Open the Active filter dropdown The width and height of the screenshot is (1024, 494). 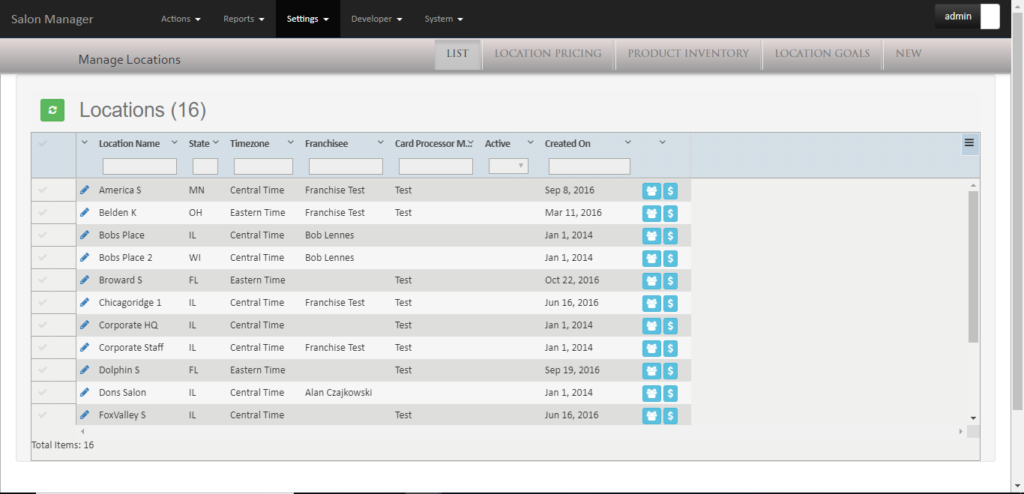click(508, 166)
